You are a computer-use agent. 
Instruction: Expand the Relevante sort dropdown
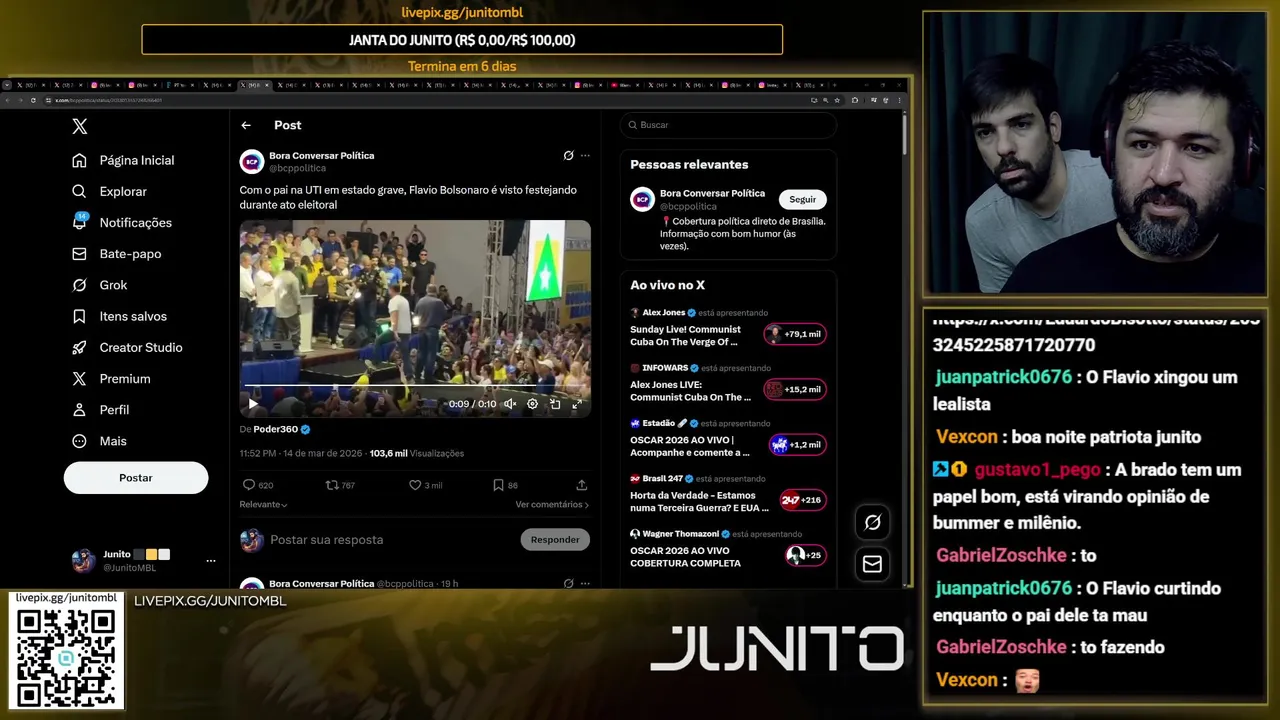pos(264,505)
